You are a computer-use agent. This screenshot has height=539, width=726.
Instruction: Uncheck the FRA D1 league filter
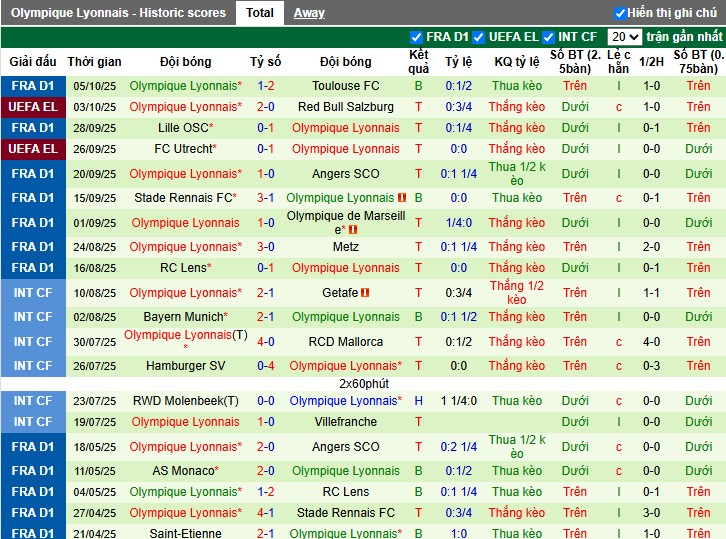pyautogui.click(x=417, y=37)
